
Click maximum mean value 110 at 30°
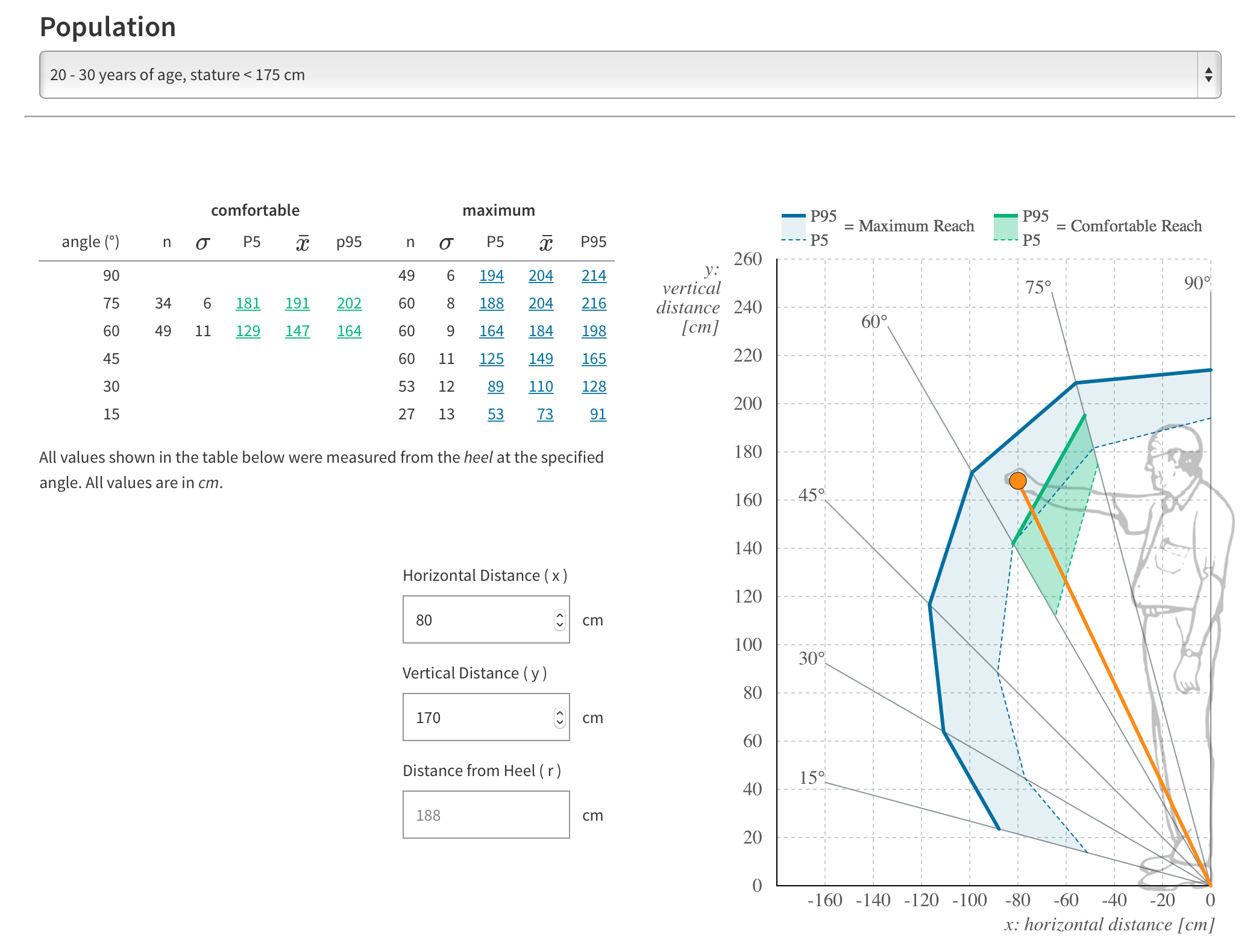tap(541, 386)
